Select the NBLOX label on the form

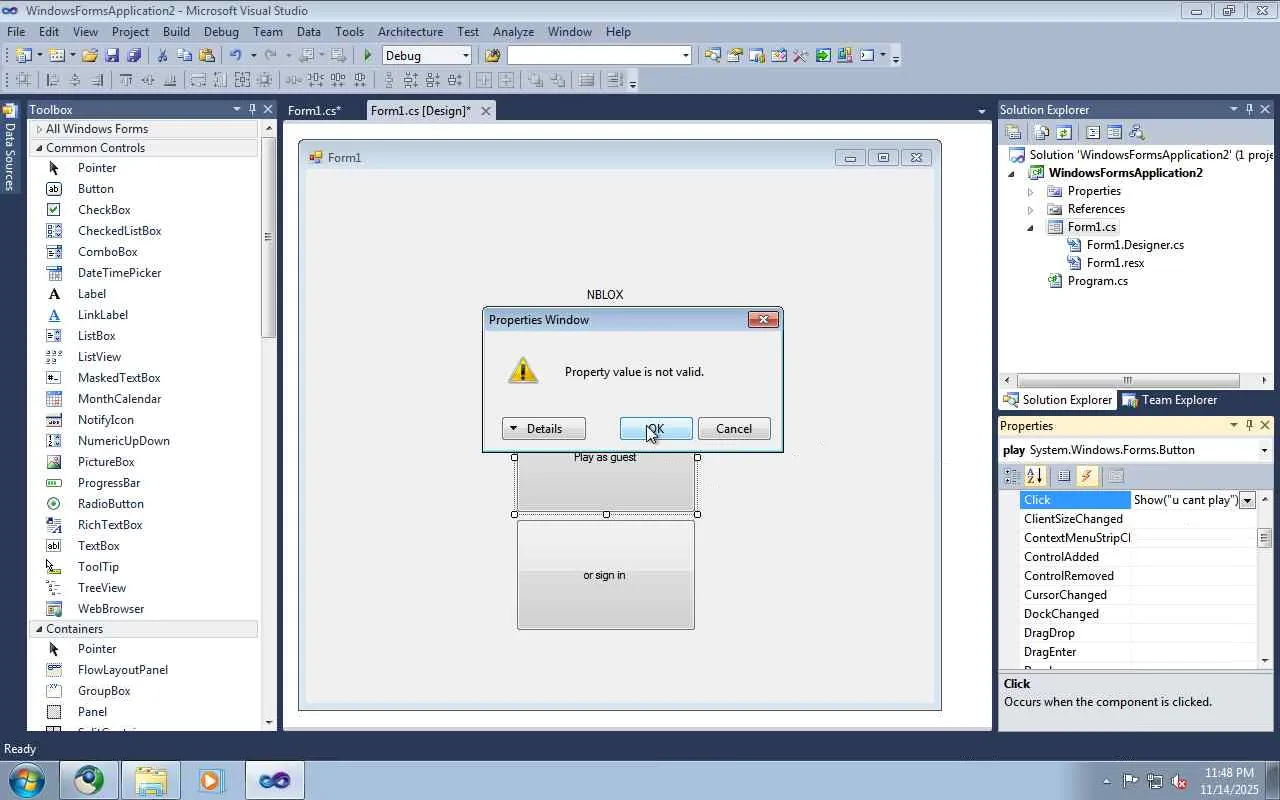tap(605, 294)
